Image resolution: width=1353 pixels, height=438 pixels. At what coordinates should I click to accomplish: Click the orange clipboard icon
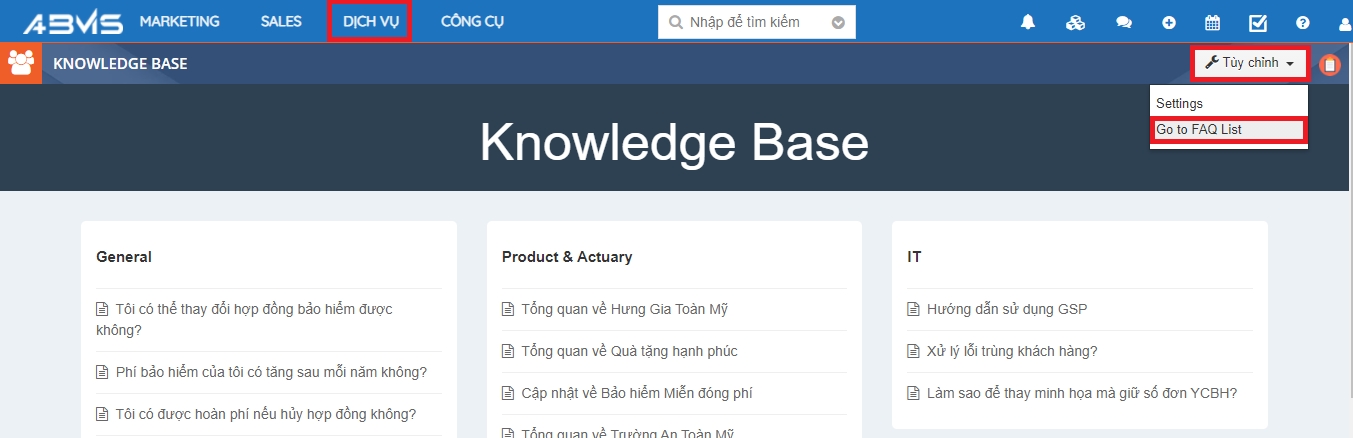[x=1329, y=64]
